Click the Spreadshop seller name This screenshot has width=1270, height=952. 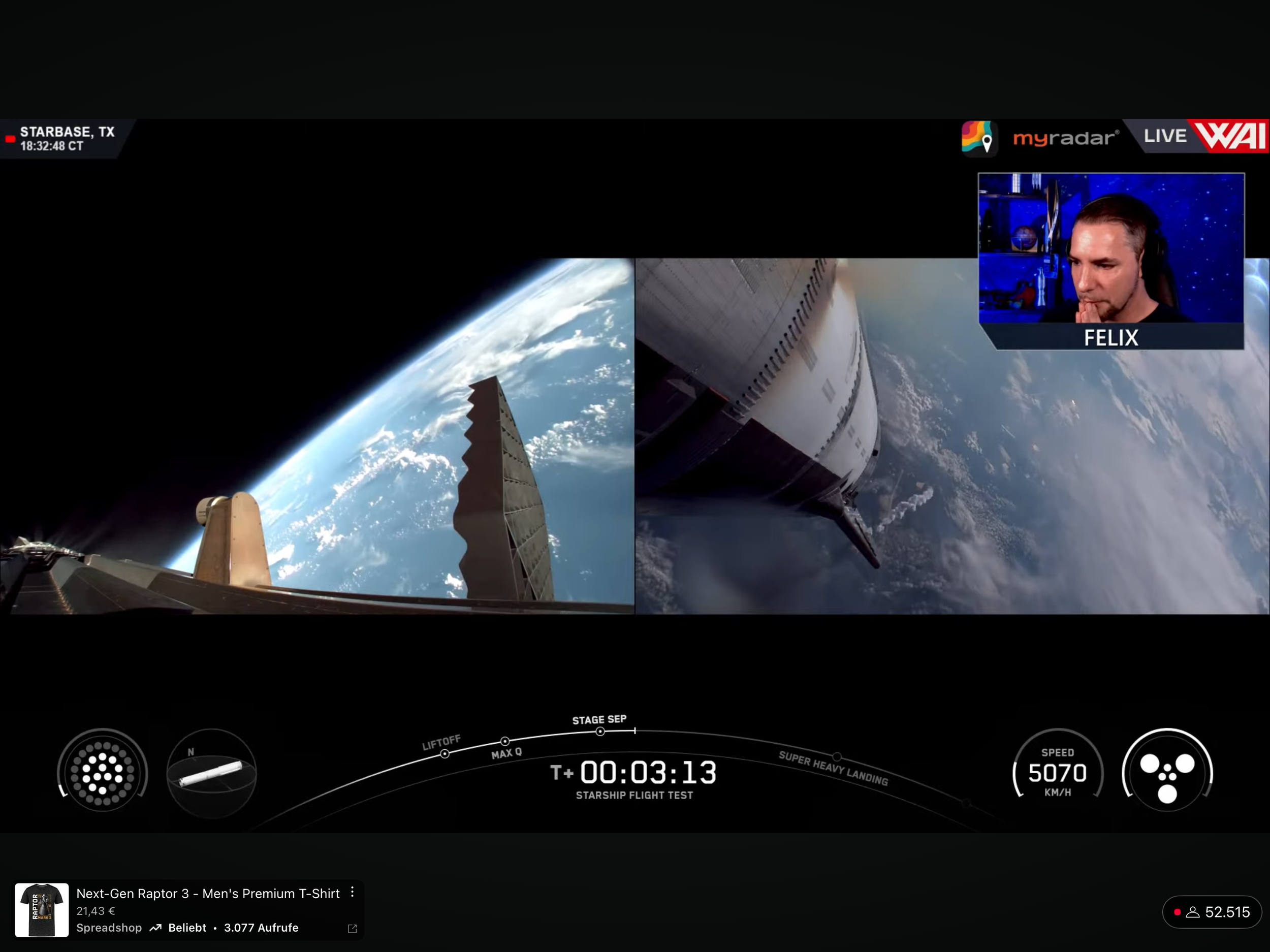pos(109,928)
